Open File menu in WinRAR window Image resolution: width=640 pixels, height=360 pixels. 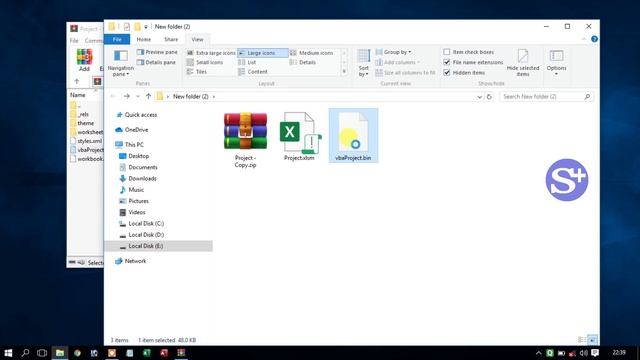coord(74,41)
